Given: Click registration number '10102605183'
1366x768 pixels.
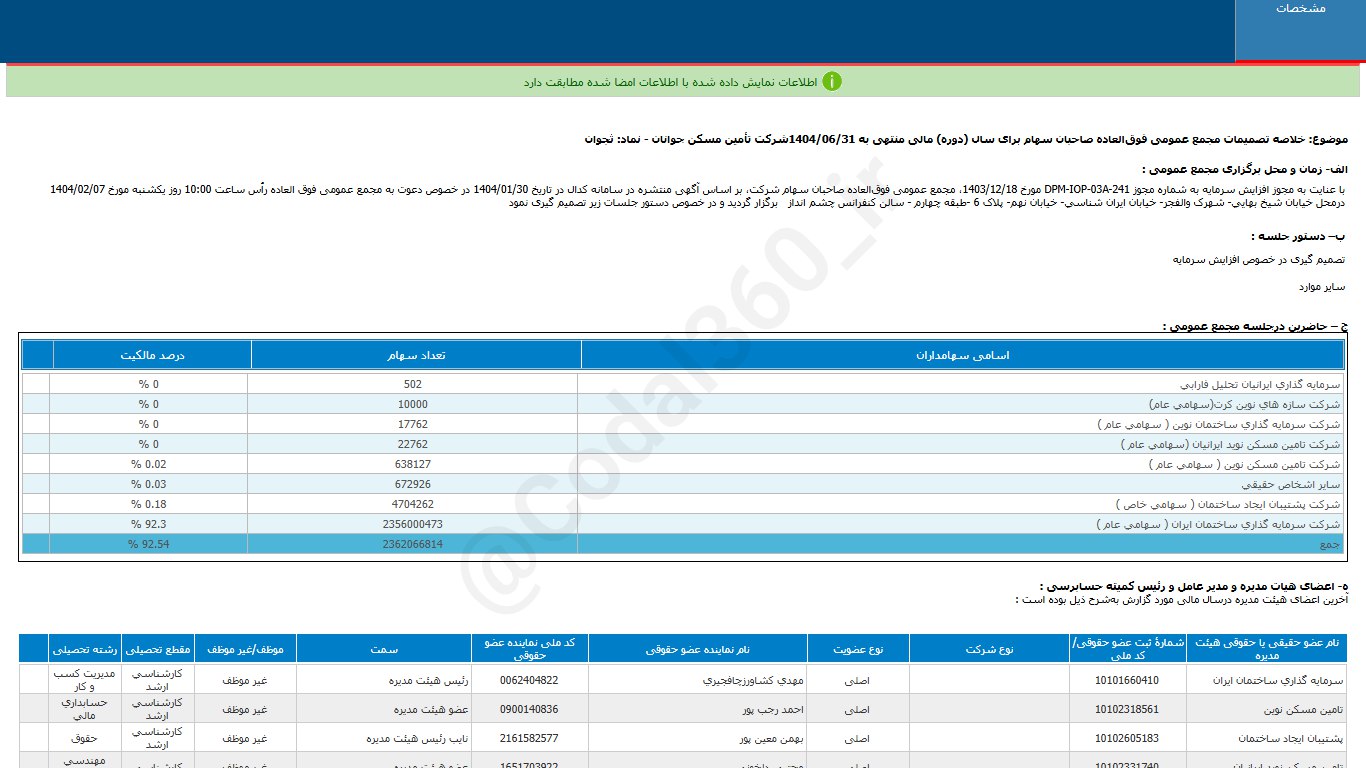Looking at the screenshot, I should (x=1127, y=738).
